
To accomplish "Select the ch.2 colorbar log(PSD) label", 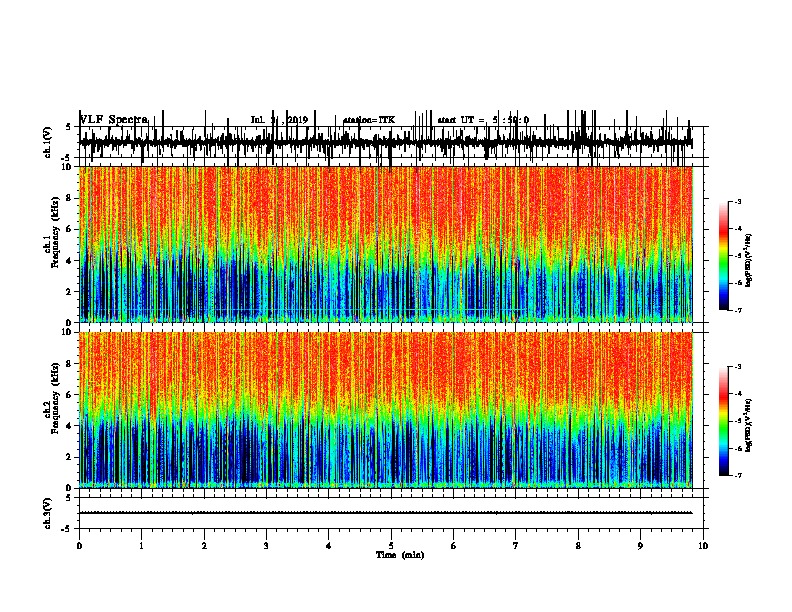I will click(x=748, y=425).
